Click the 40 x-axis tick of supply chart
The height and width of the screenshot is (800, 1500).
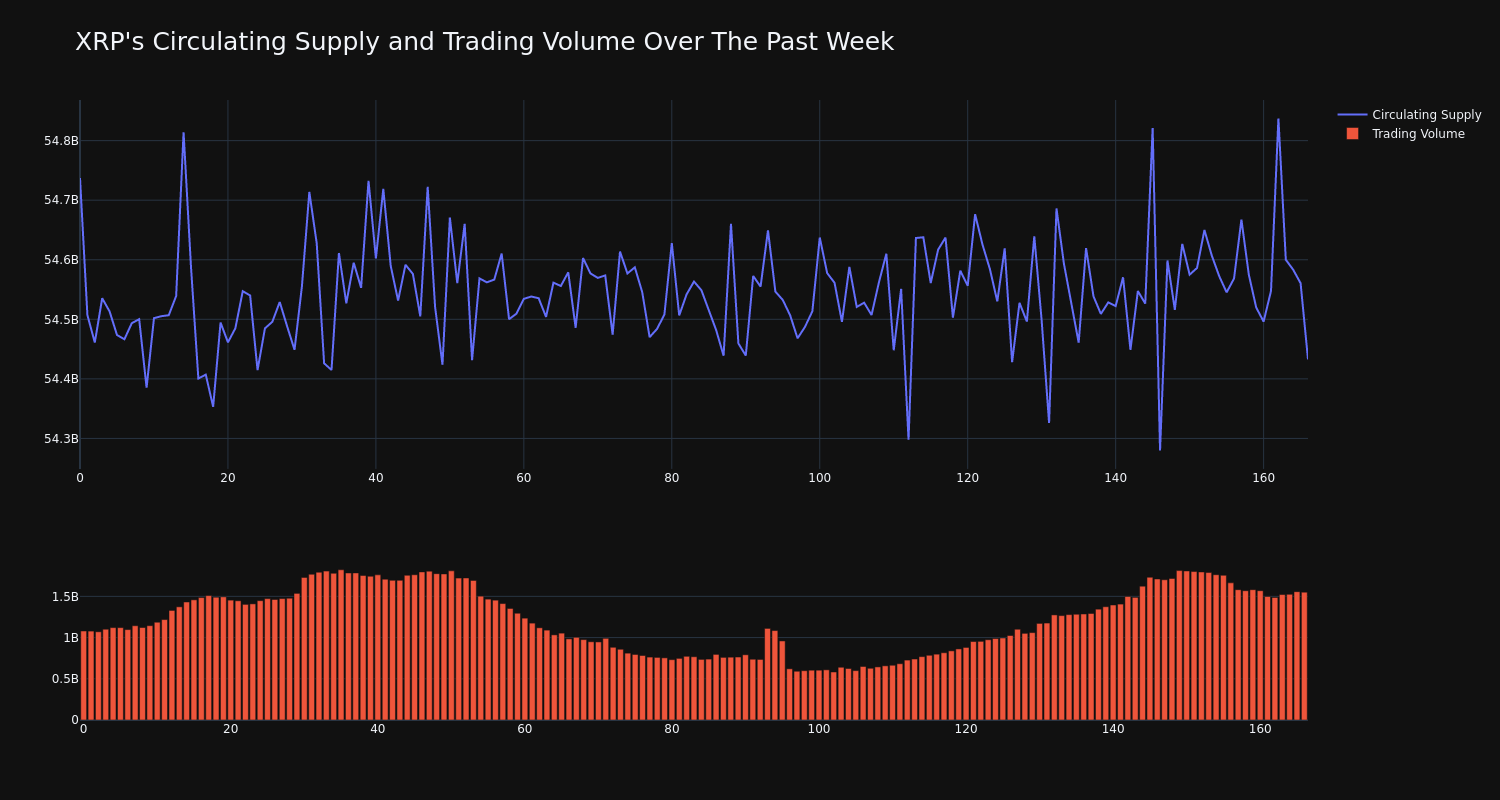(x=376, y=478)
